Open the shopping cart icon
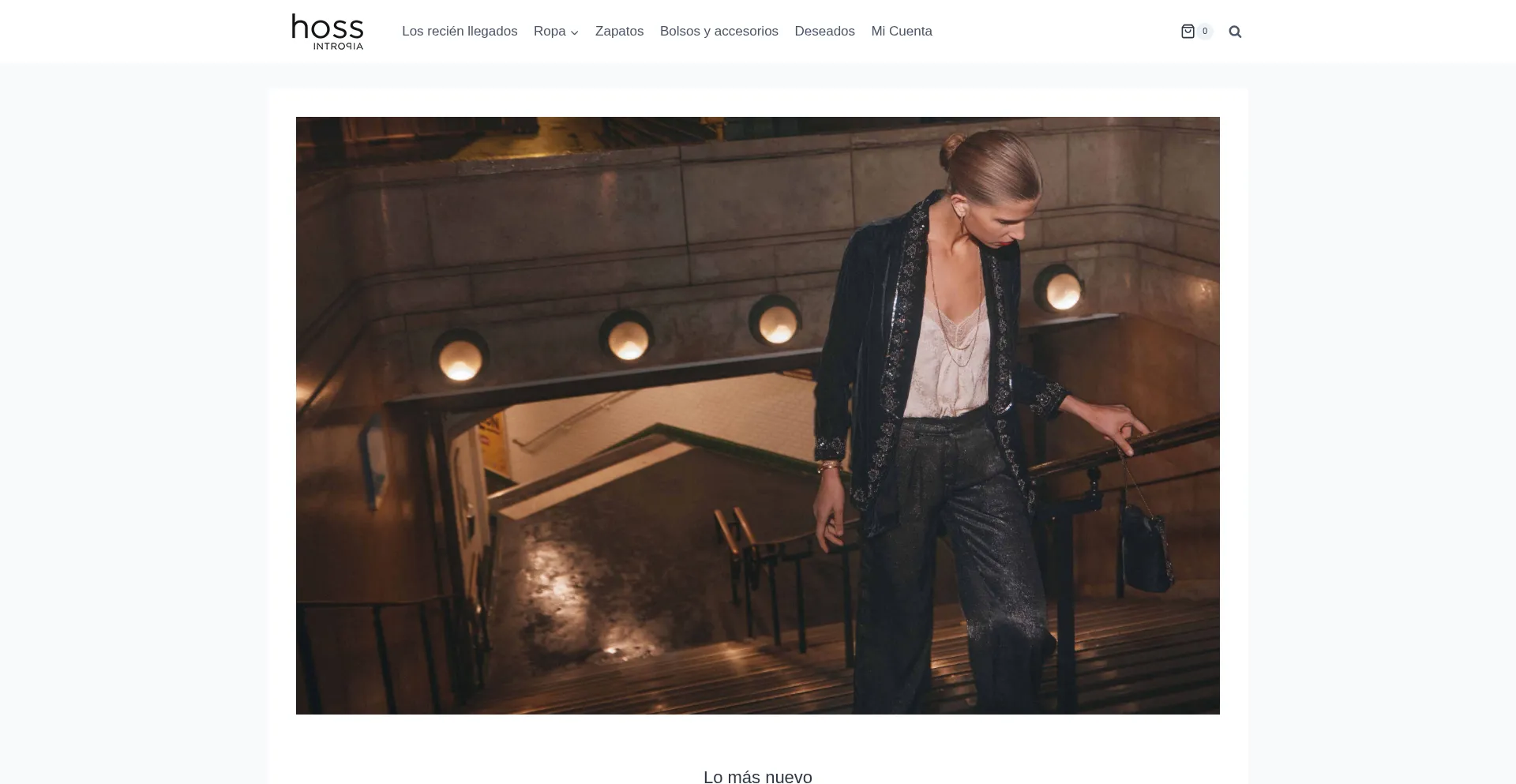Screen dimensions: 1516x784 pos(1188,32)
